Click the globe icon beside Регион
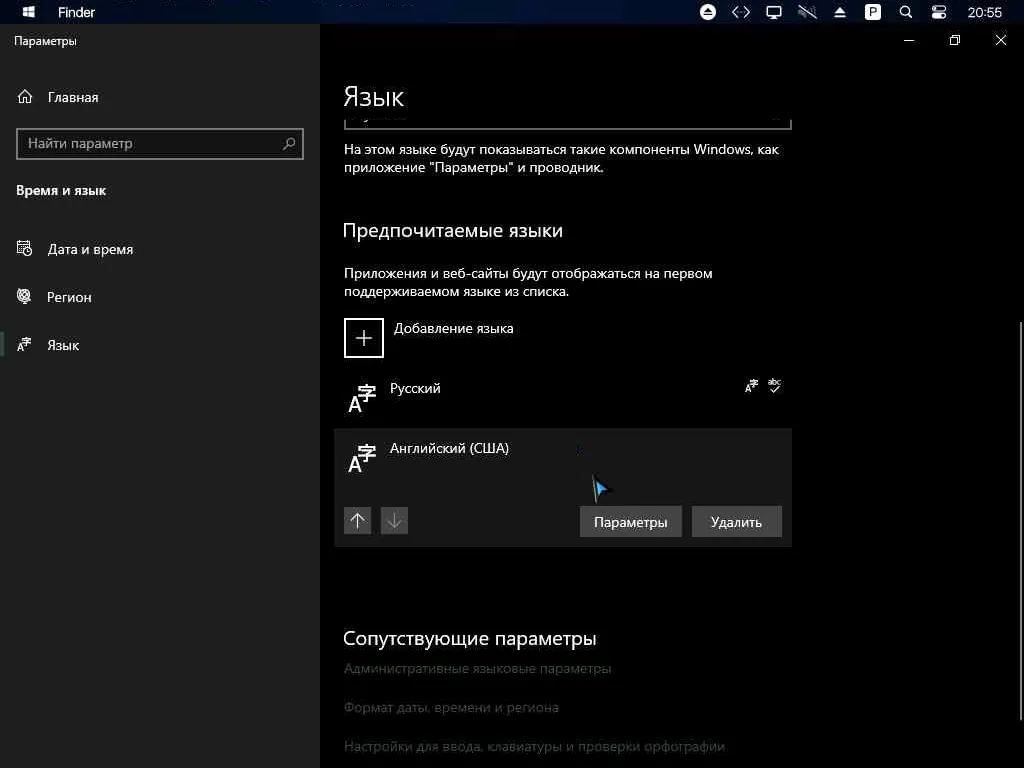The height and width of the screenshot is (768, 1024). coord(24,296)
